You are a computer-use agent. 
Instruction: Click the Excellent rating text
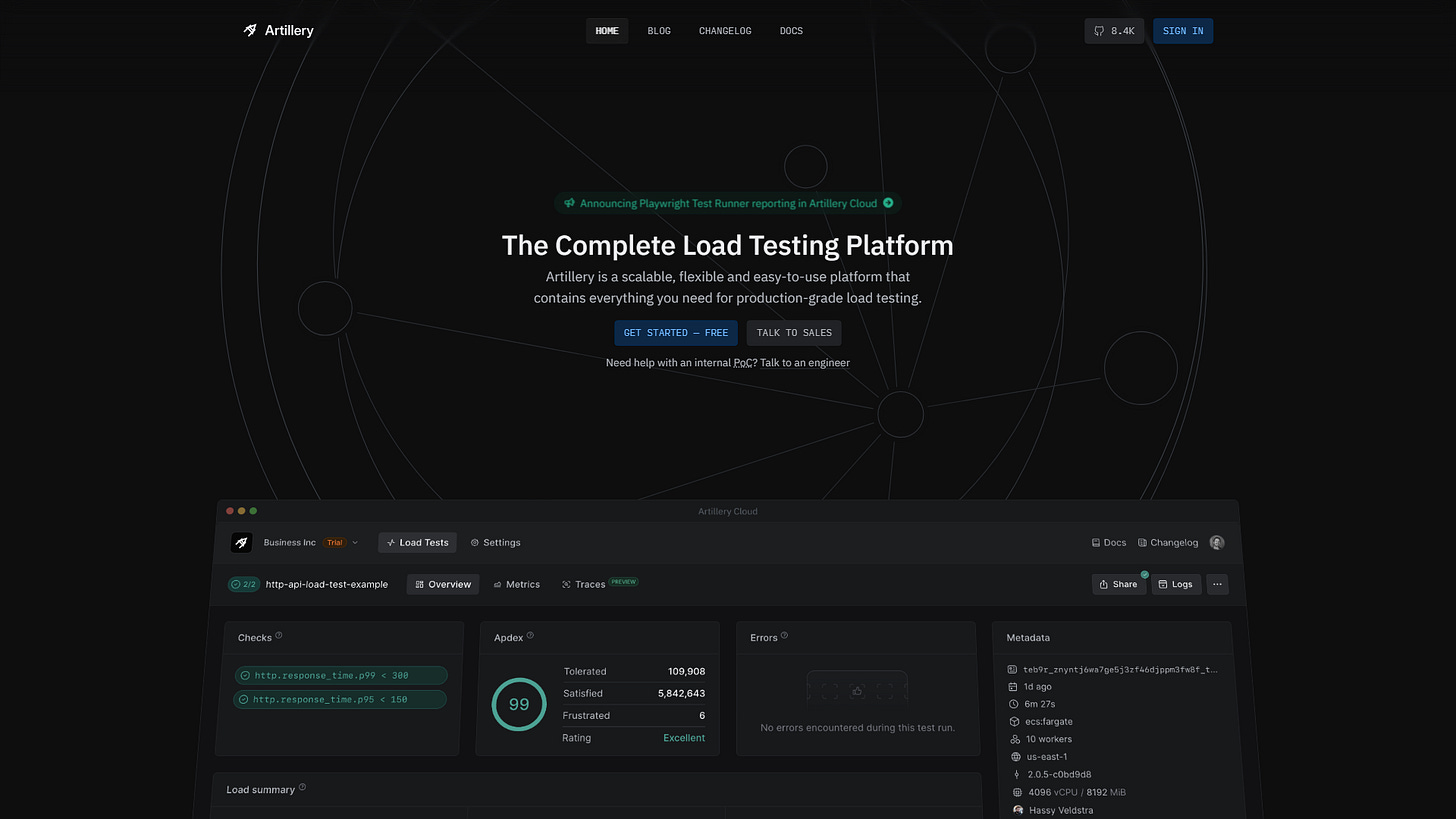[684, 738]
